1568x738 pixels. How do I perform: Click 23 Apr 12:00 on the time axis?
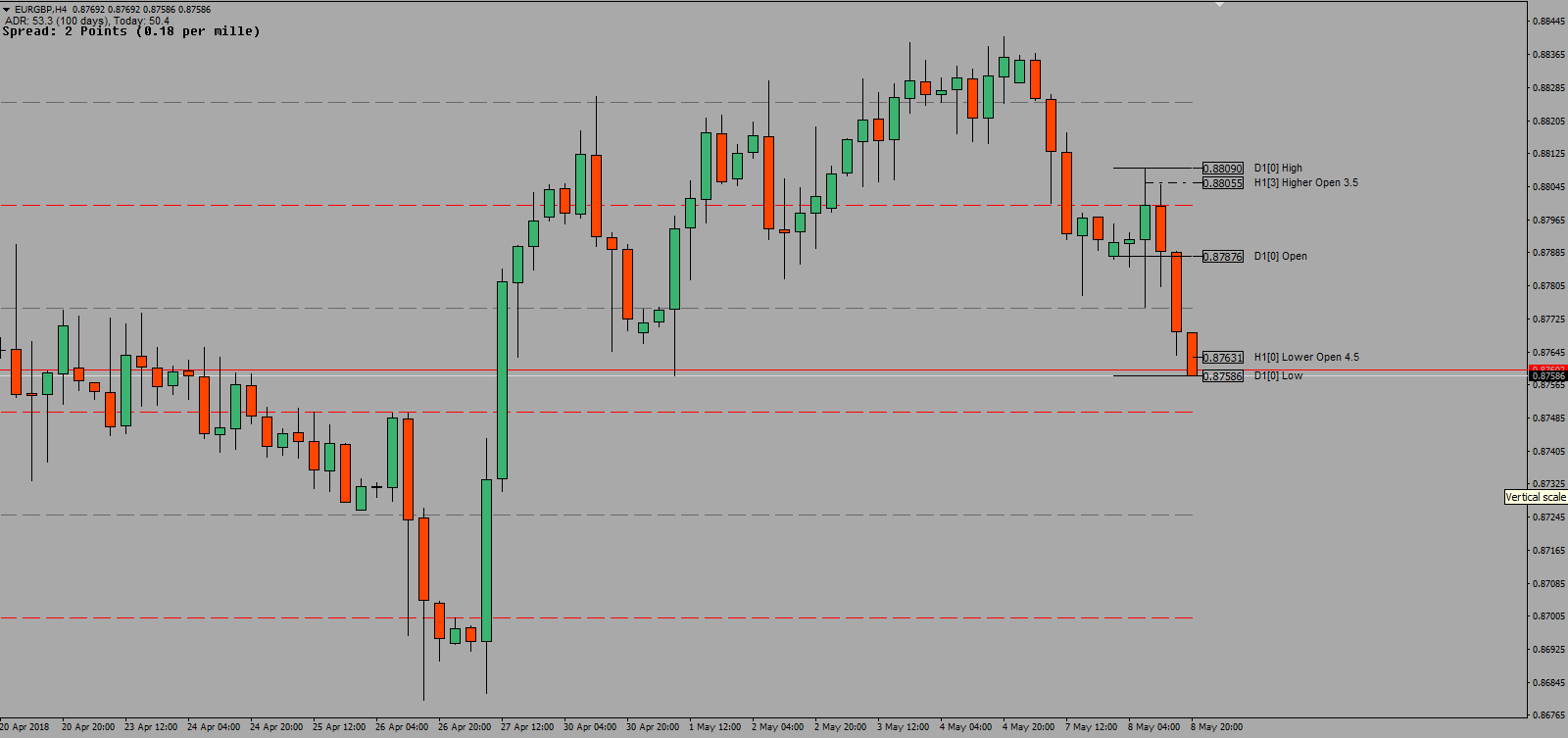pyautogui.click(x=151, y=727)
